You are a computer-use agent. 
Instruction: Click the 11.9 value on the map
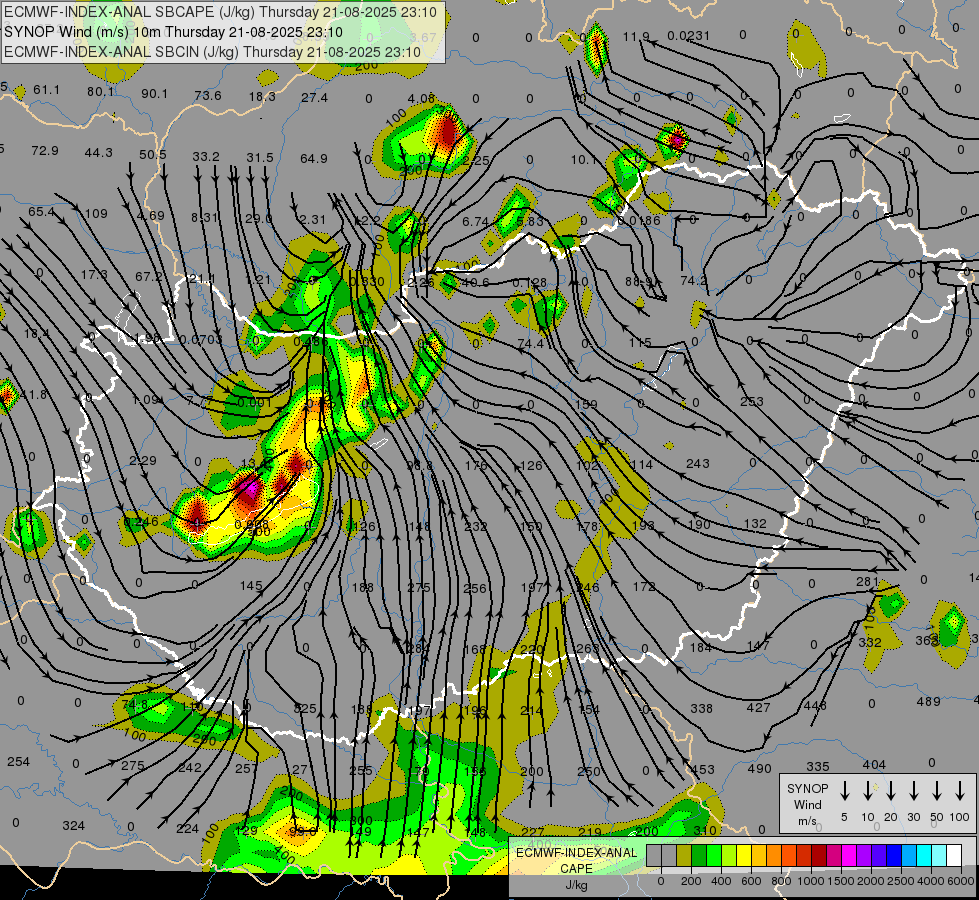click(x=636, y=36)
